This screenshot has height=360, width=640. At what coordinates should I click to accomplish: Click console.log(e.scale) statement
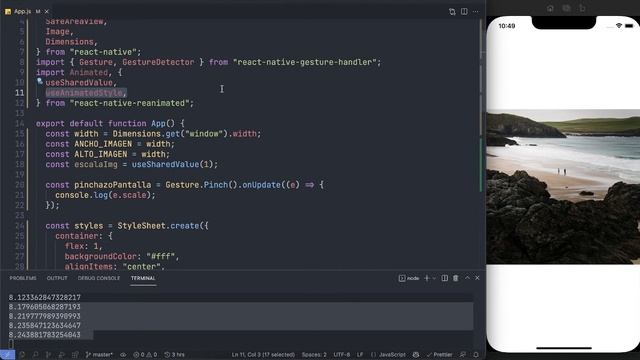(105, 195)
